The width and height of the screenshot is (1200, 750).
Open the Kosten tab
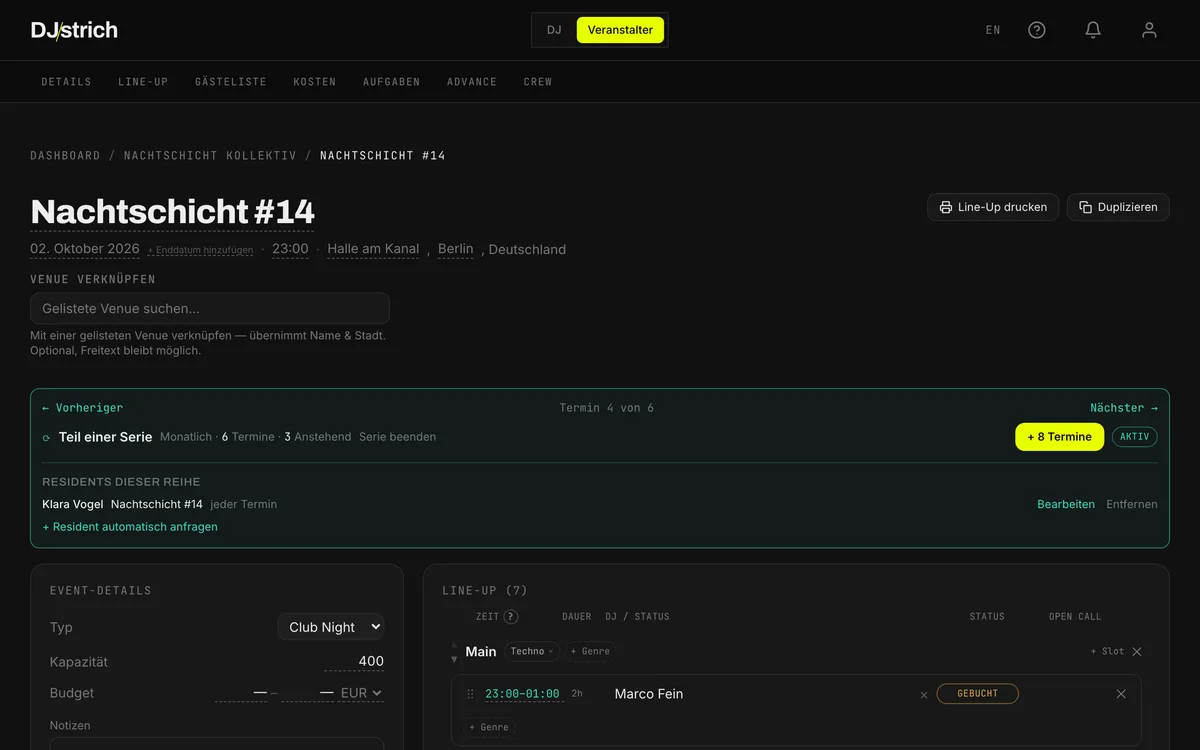315,82
